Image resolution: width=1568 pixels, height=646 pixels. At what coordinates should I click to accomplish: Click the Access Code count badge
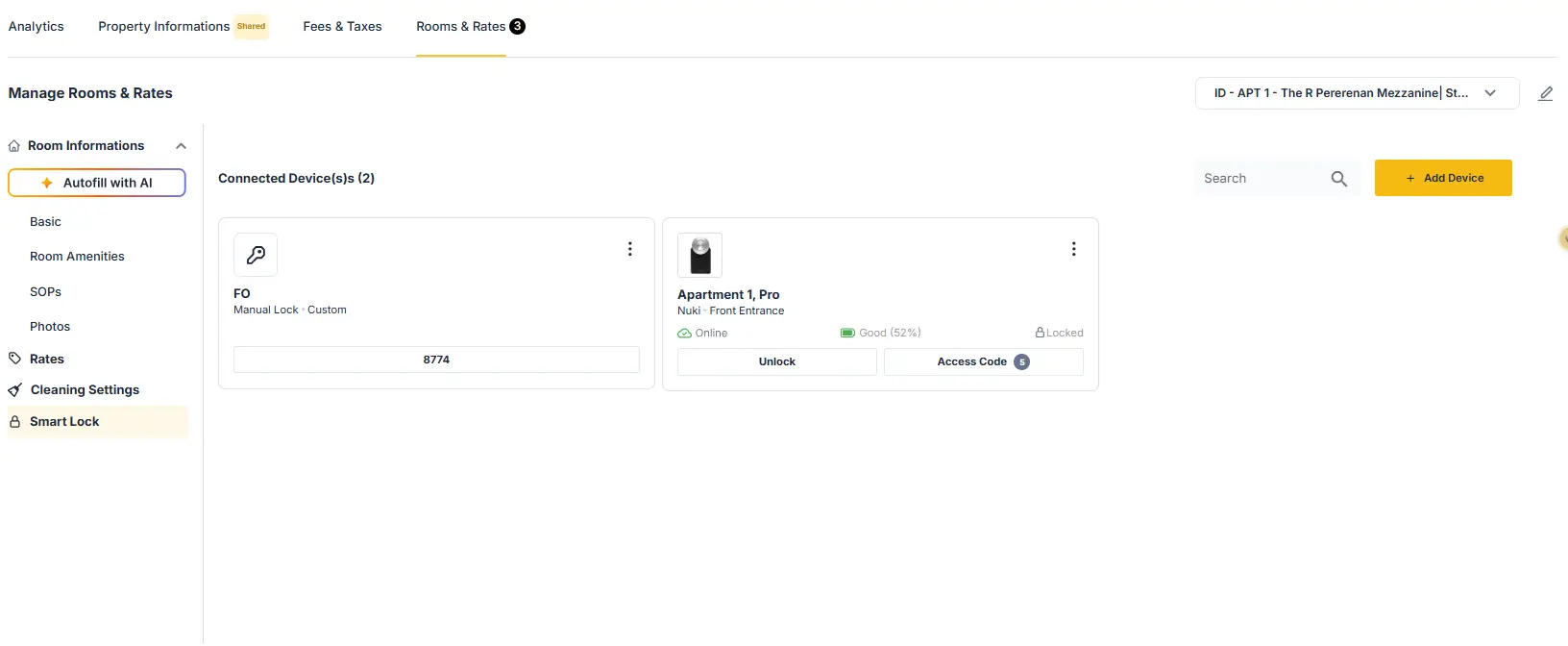pyautogui.click(x=1022, y=362)
